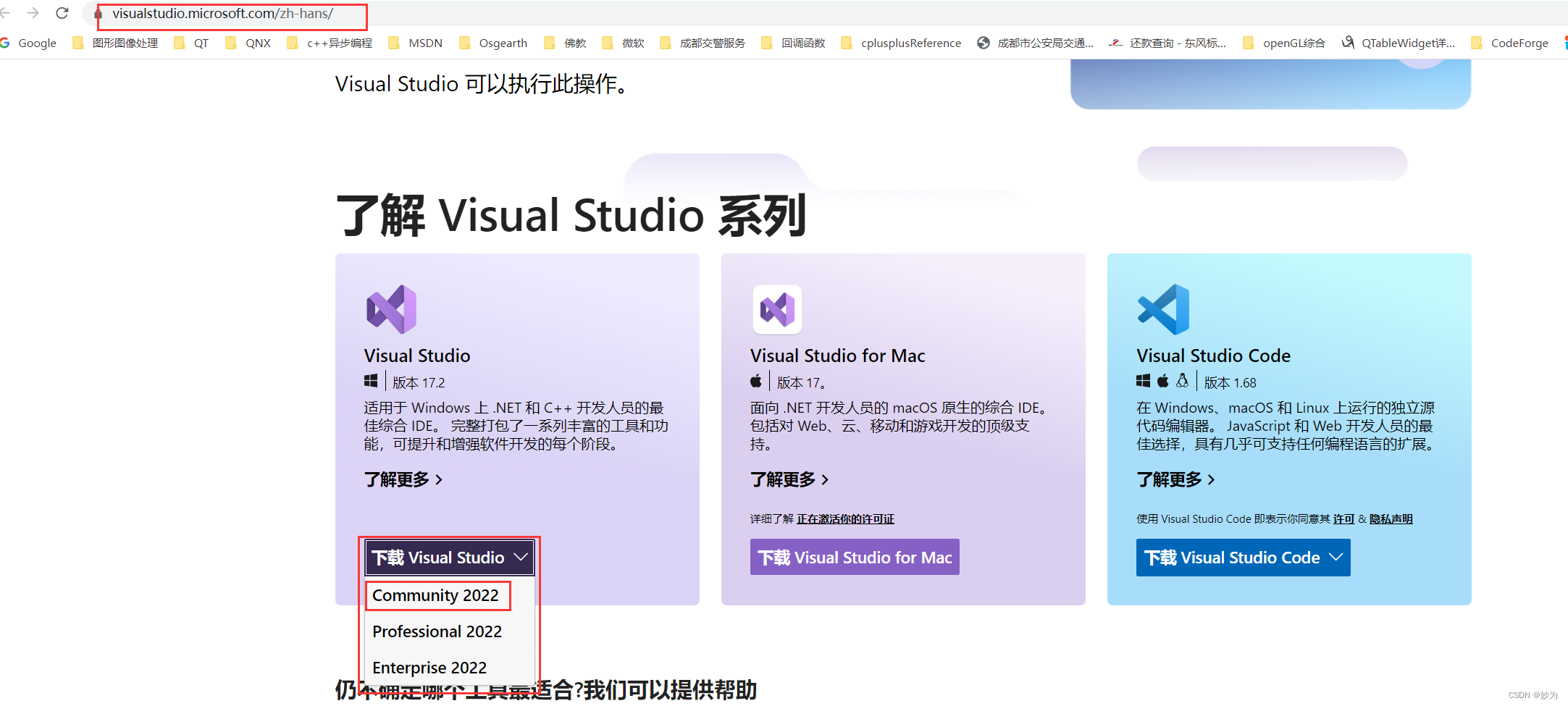Open the 正在激活你的许可证 link
This screenshot has height=706, width=1568.
pos(845,518)
